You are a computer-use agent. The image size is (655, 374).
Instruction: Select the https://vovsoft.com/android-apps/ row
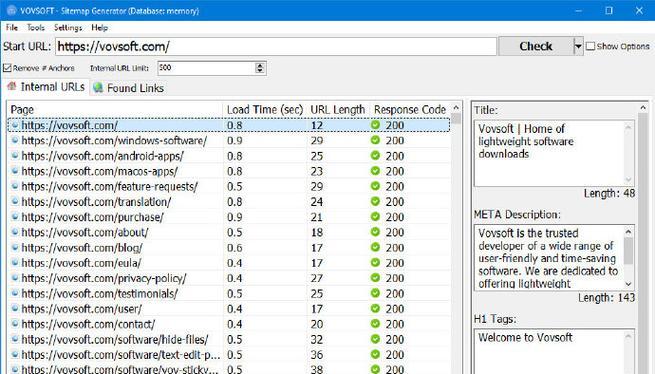(229, 155)
